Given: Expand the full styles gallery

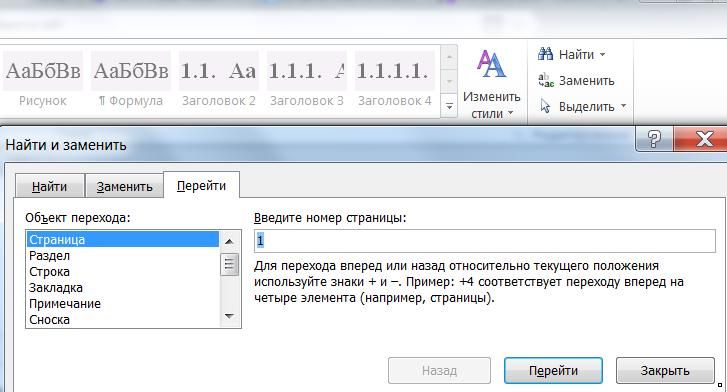Looking at the screenshot, I should click(449, 106).
